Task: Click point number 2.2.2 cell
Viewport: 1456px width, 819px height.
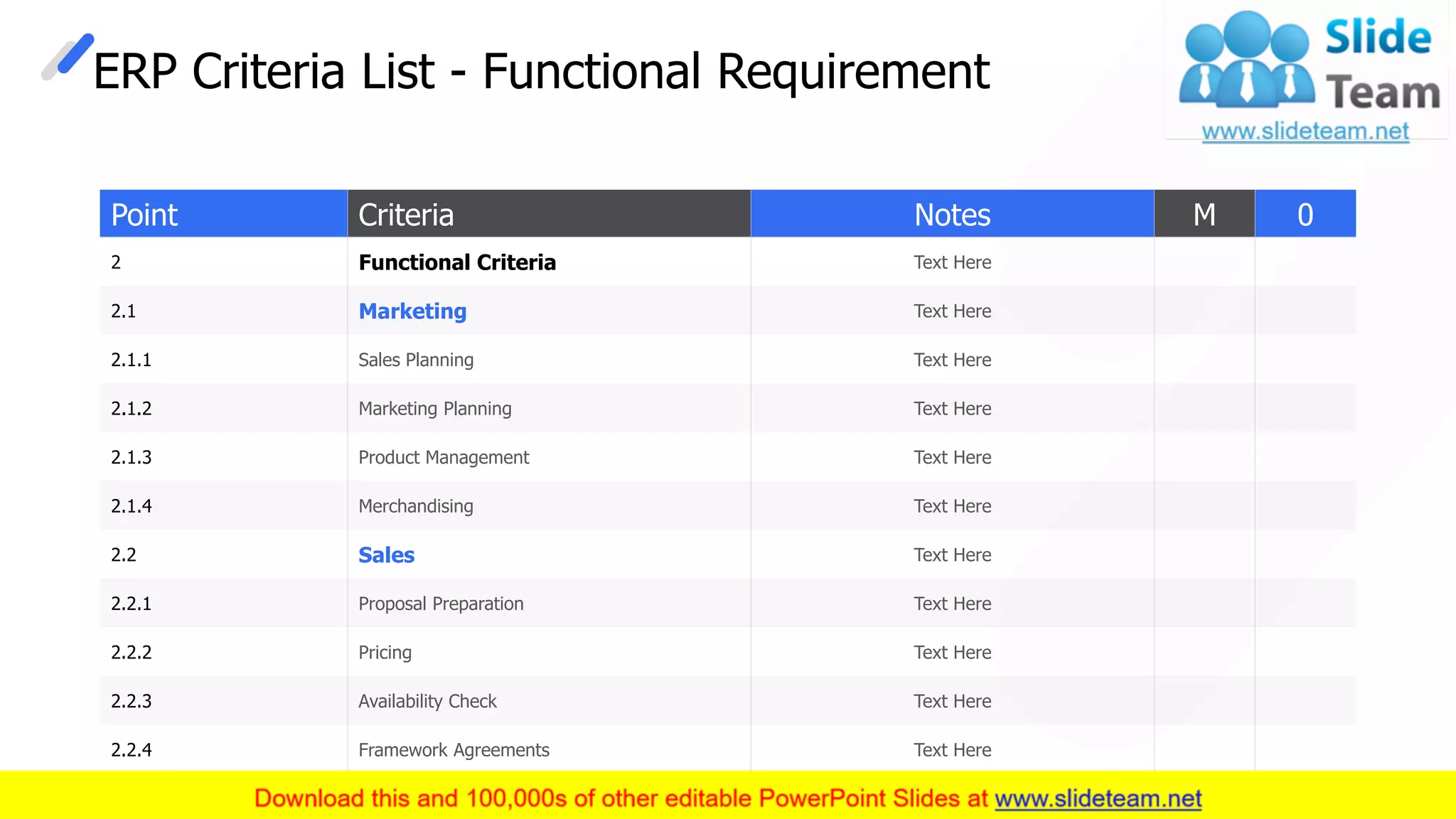Action: coord(223,652)
